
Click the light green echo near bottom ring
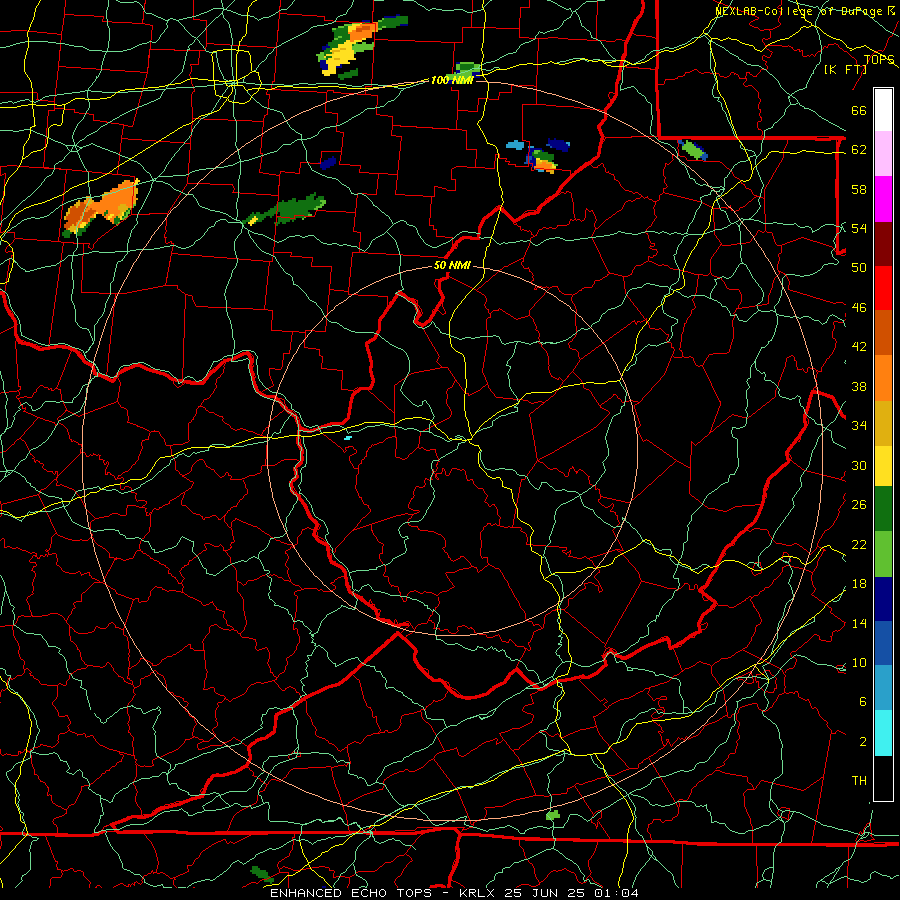tap(552, 815)
